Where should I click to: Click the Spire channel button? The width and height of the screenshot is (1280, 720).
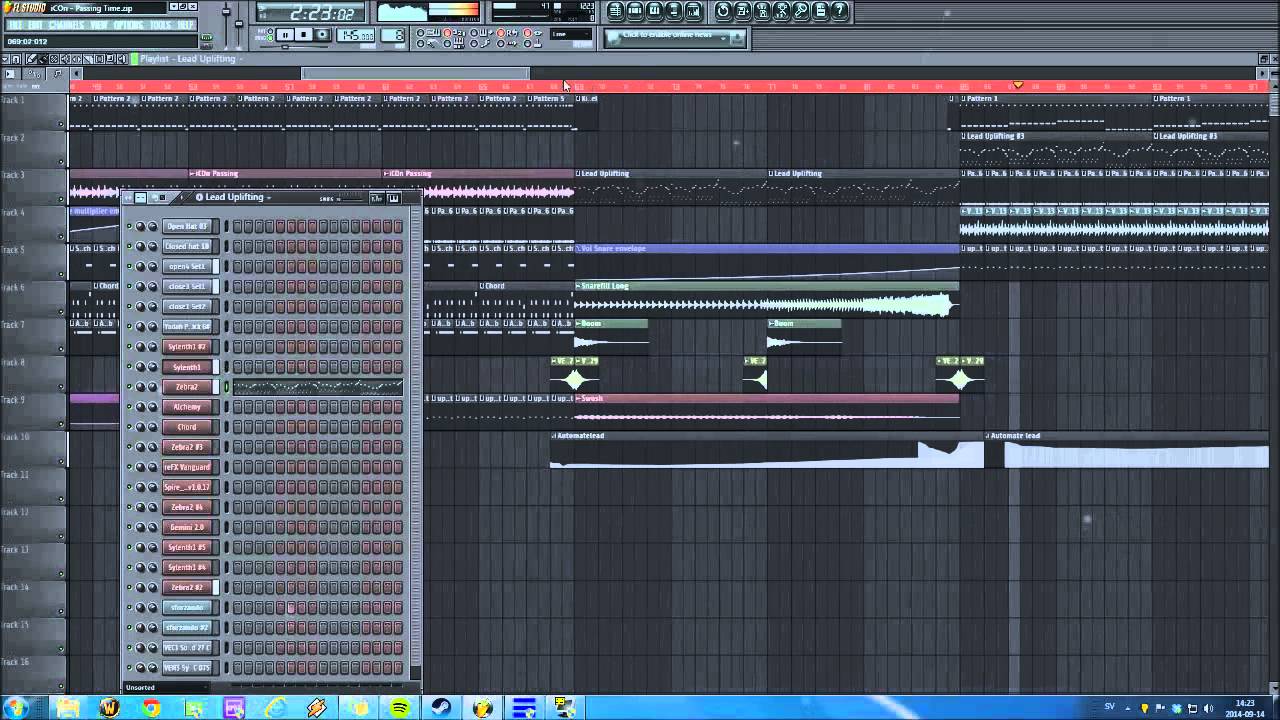[187, 487]
